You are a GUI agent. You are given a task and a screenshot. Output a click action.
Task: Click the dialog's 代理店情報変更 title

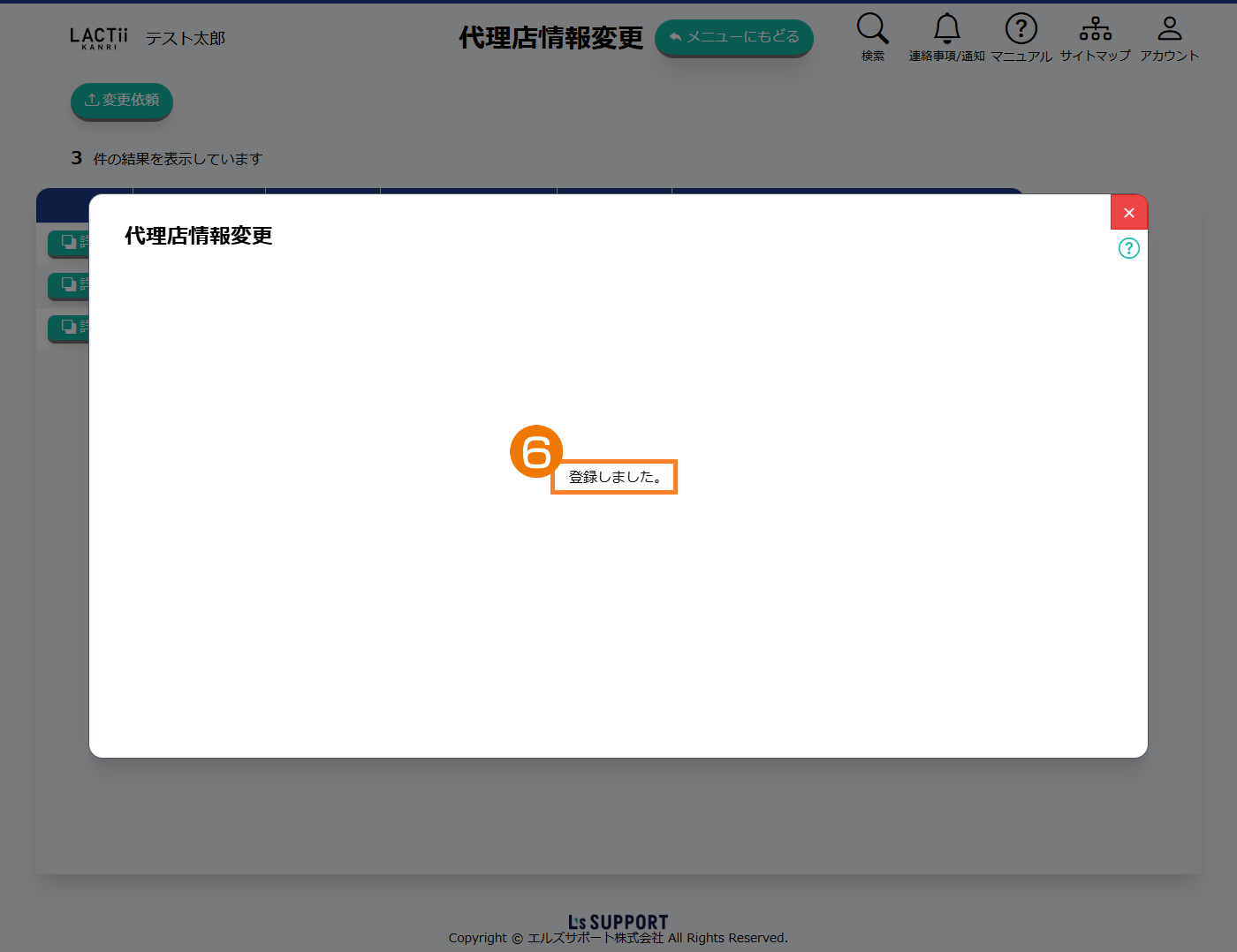198,236
